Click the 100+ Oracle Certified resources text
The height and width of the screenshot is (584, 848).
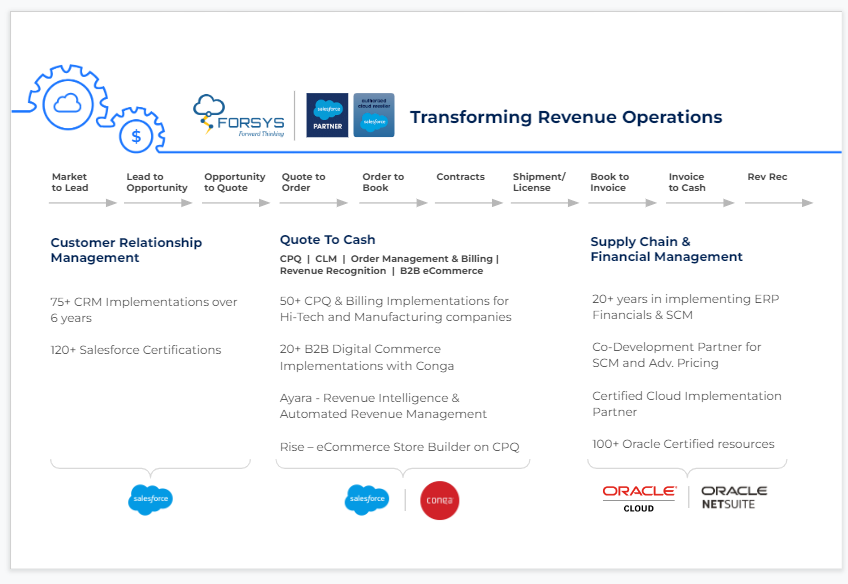coord(683,444)
